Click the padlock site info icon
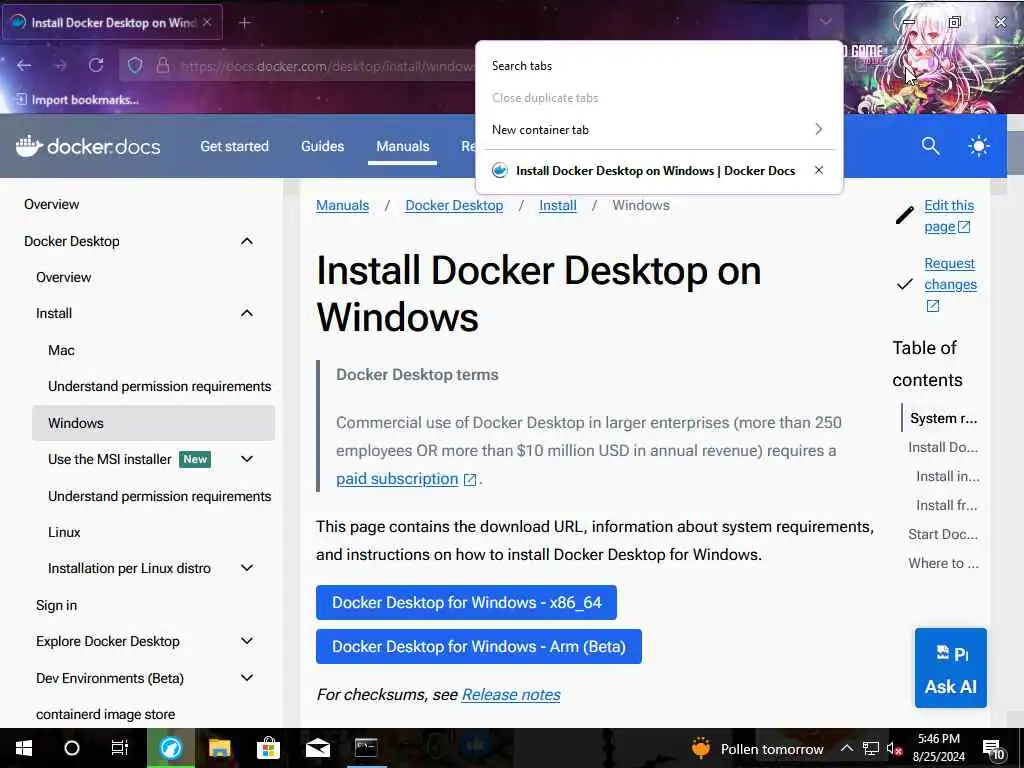 [163, 65]
